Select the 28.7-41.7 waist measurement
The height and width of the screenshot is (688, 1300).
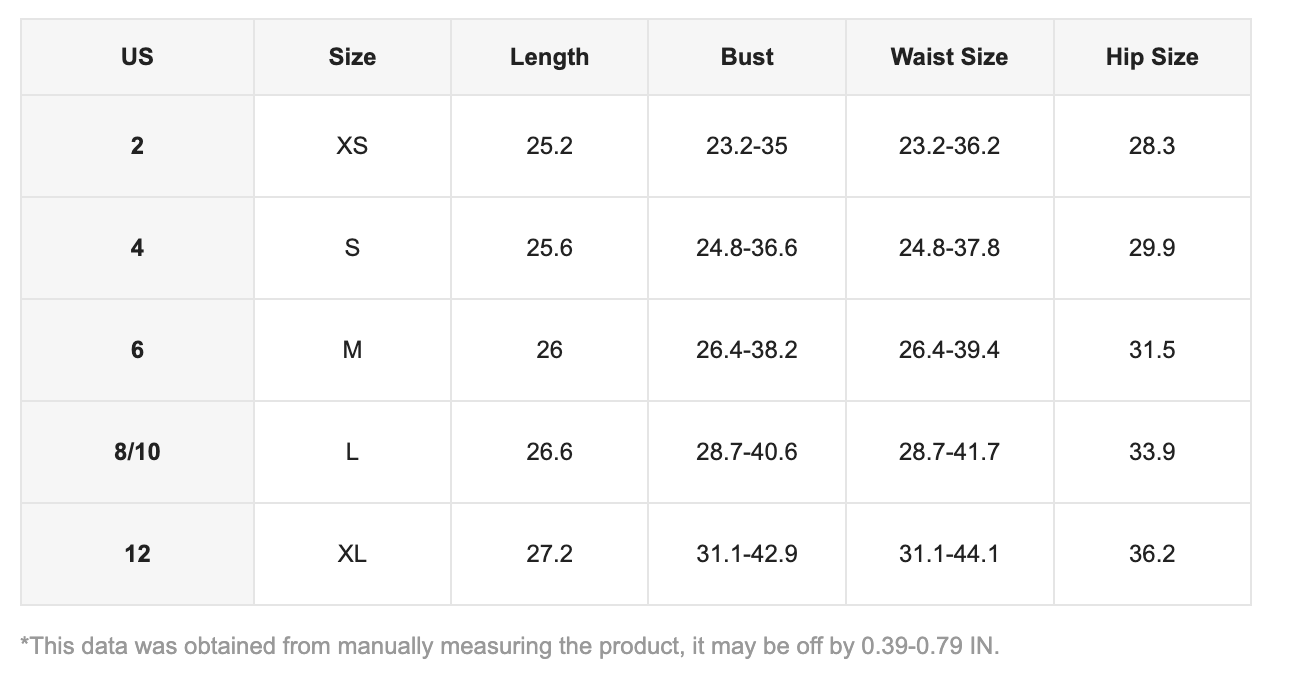[x=949, y=452]
